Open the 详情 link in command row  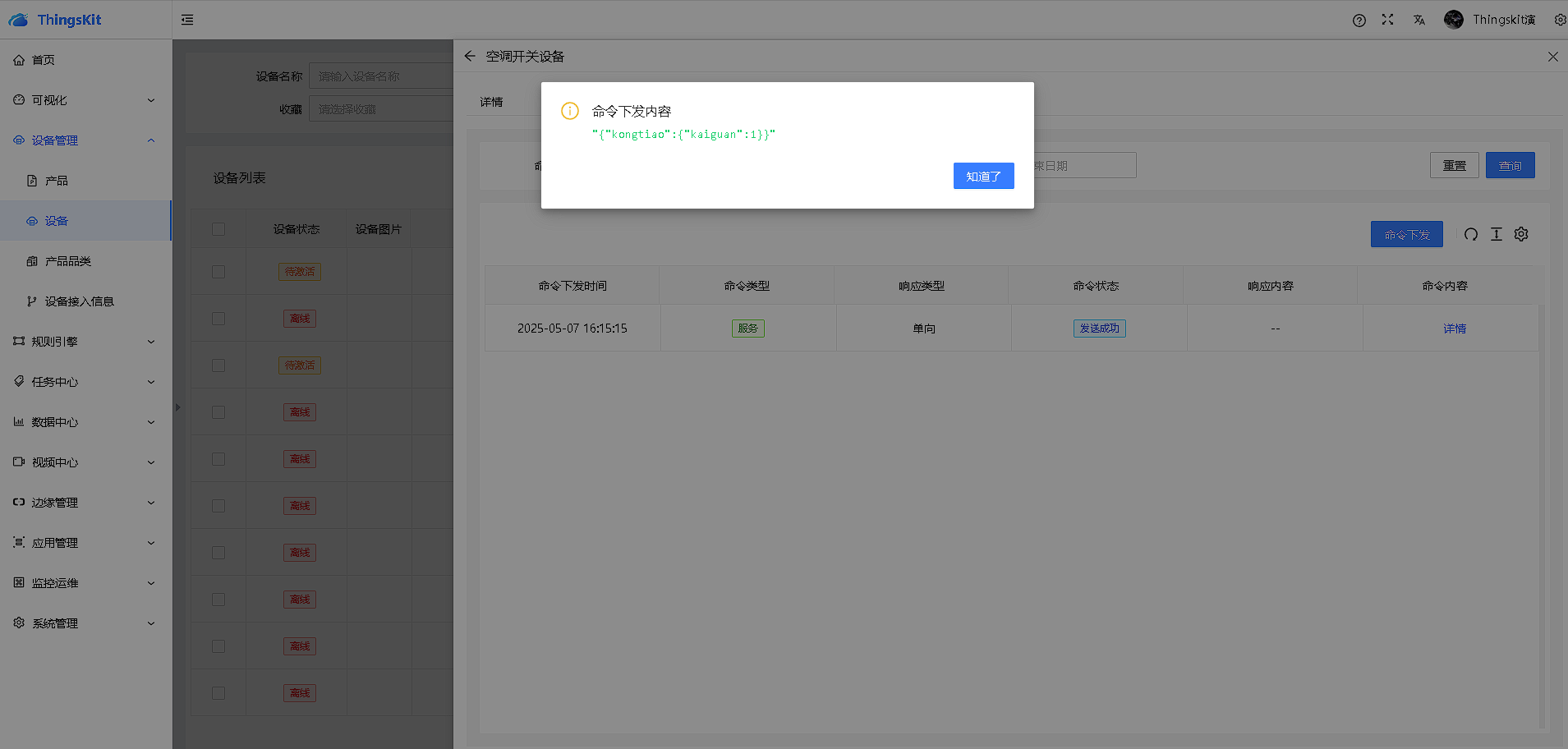(x=1454, y=329)
